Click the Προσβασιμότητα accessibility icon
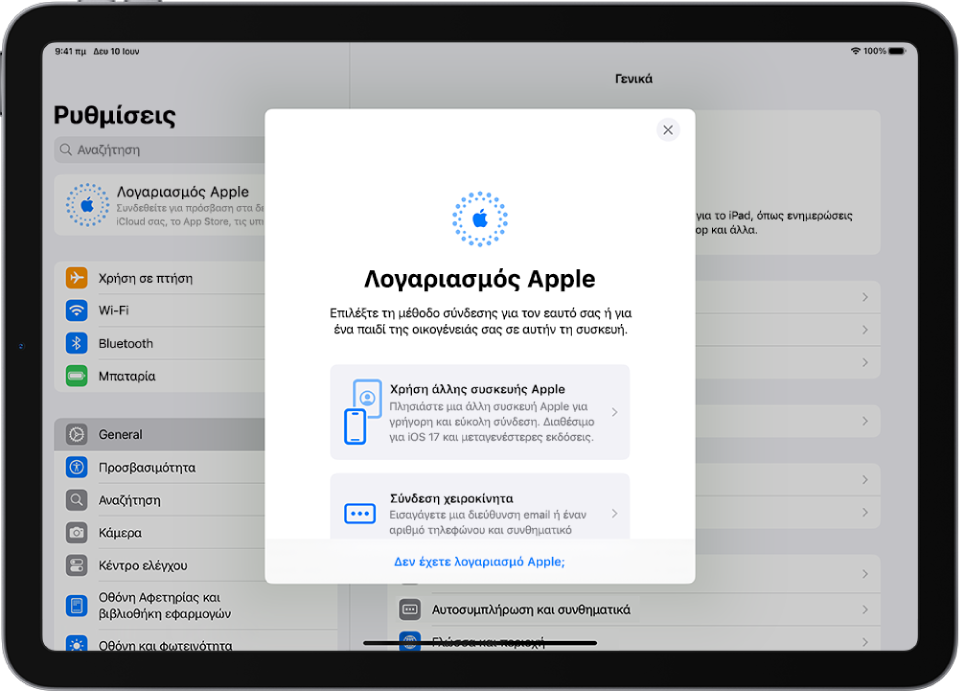The width and height of the screenshot is (960, 692). point(77,467)
